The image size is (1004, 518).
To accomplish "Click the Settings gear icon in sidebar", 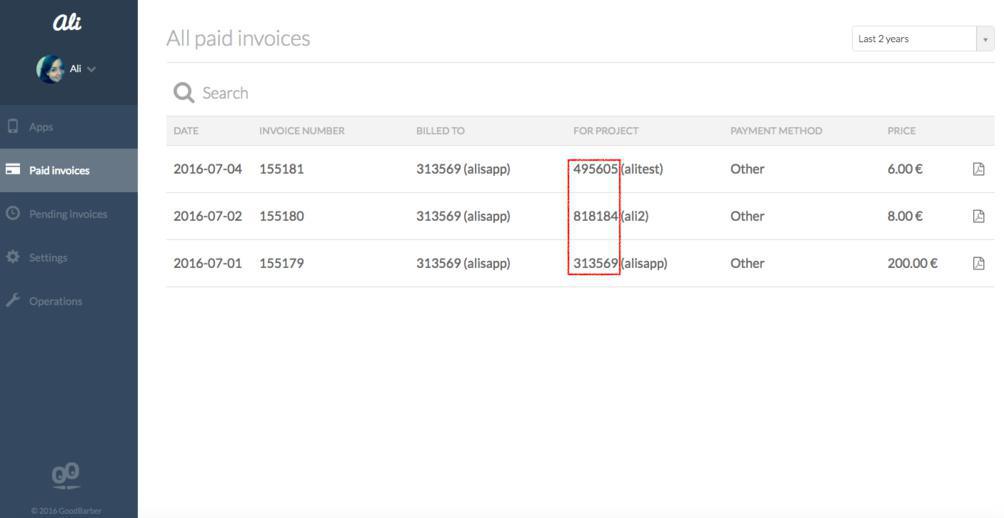I will 13,257.
